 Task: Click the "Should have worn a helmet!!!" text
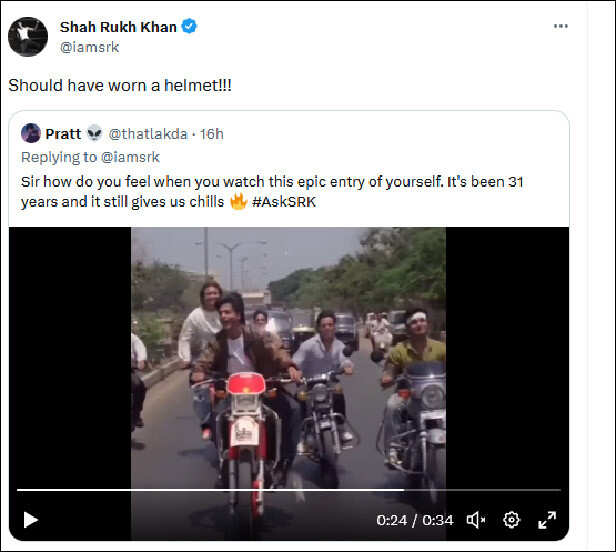pyautogui.click(x=120, y=86)
